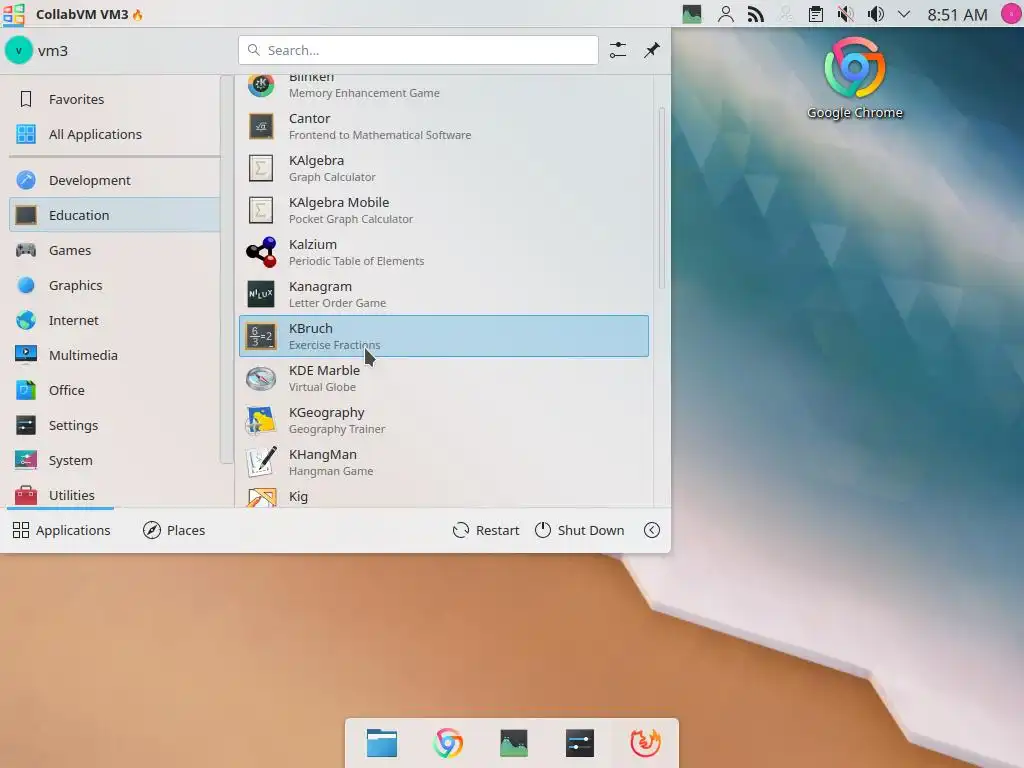The image size is (1024, 768).
Task: Open the volume control tray icon
Action: (x=876, y=14)
